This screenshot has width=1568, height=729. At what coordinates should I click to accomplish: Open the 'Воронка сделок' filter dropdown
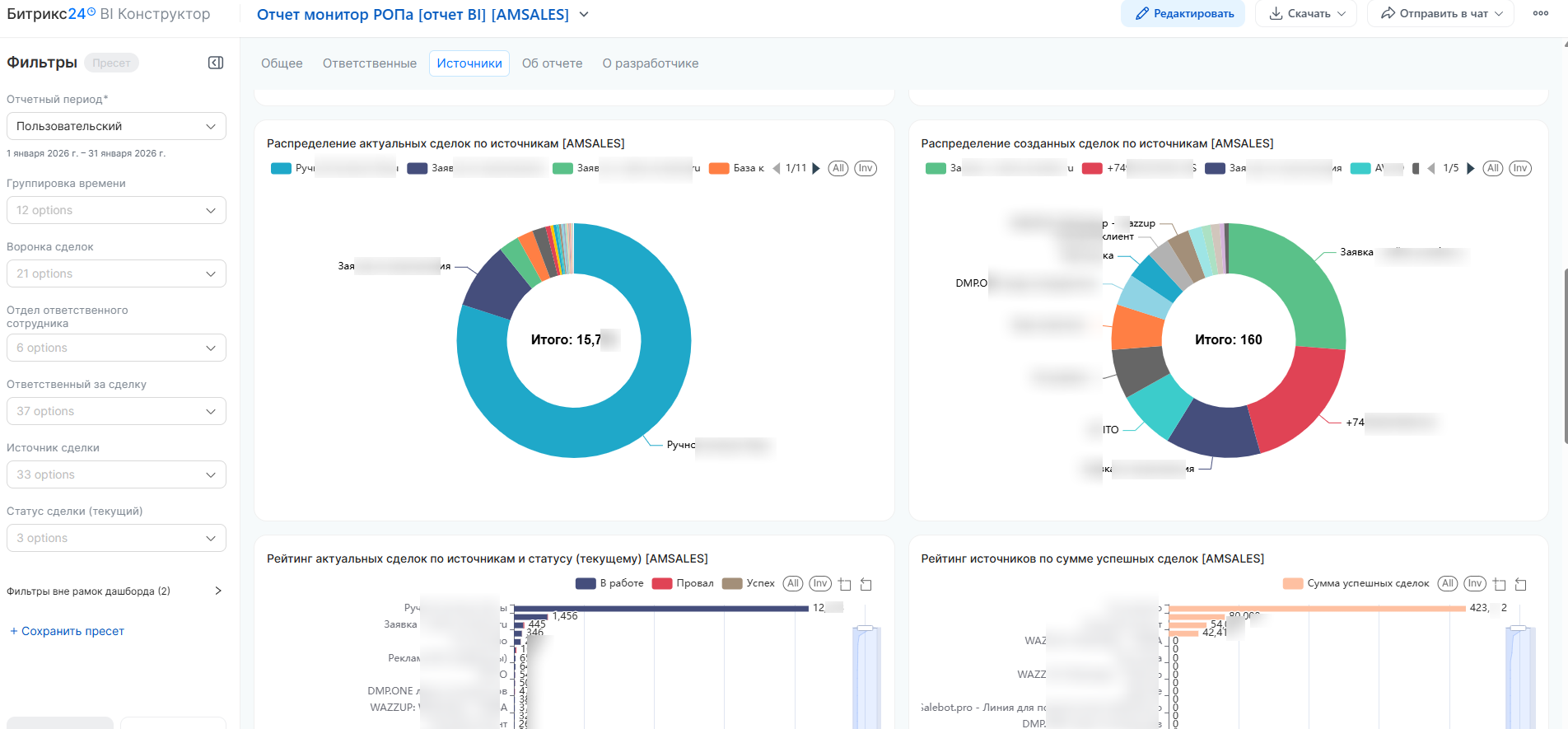click(116, 273)
